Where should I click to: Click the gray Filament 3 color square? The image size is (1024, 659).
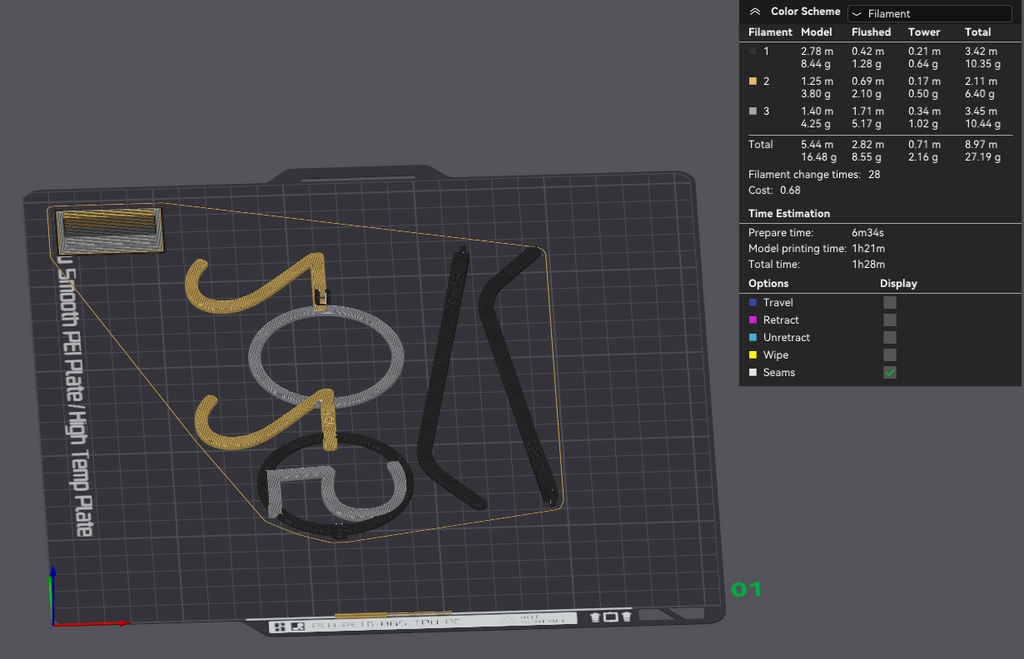753,111
